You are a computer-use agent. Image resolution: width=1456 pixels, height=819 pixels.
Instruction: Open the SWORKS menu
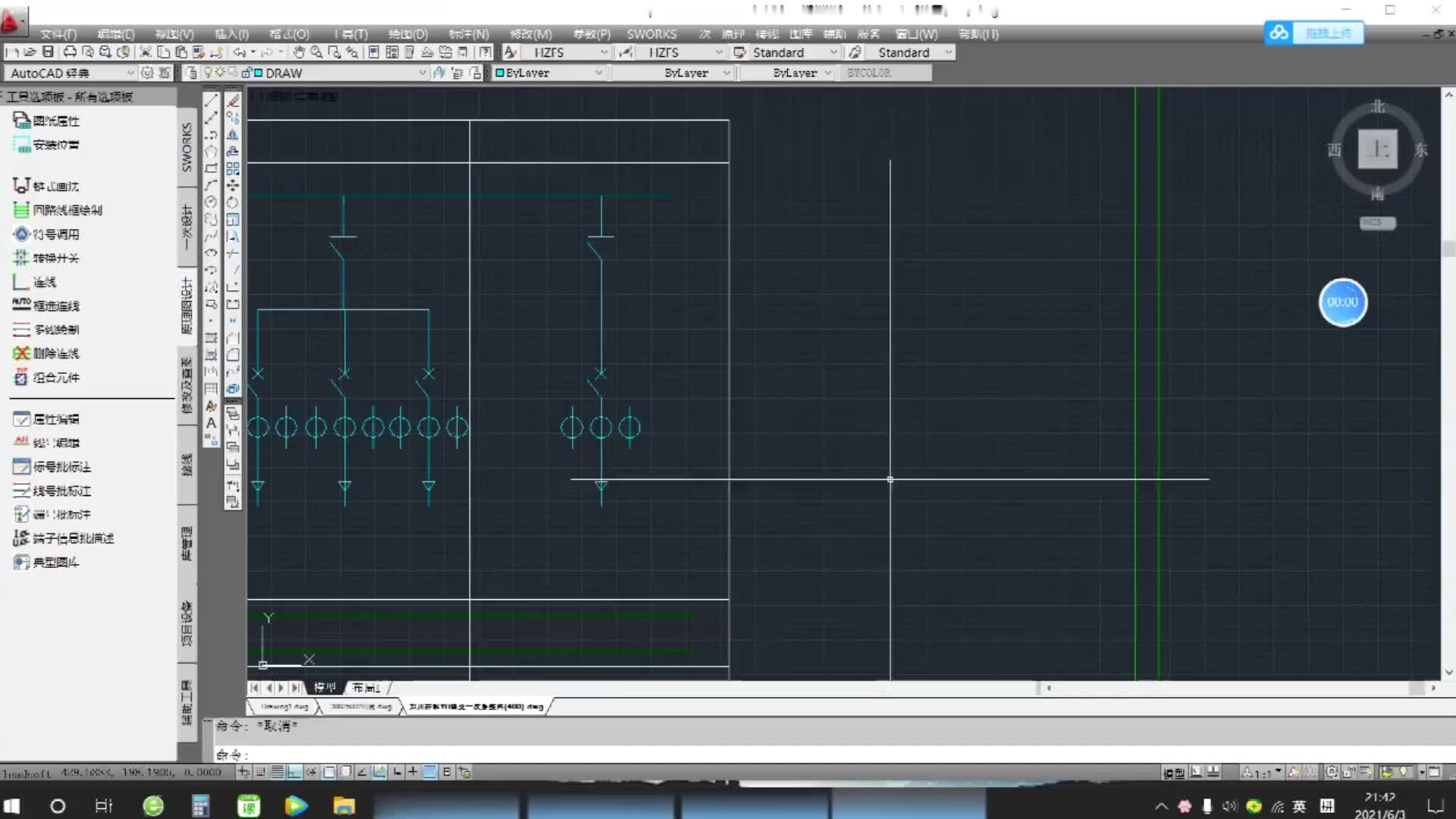point(651,34)
